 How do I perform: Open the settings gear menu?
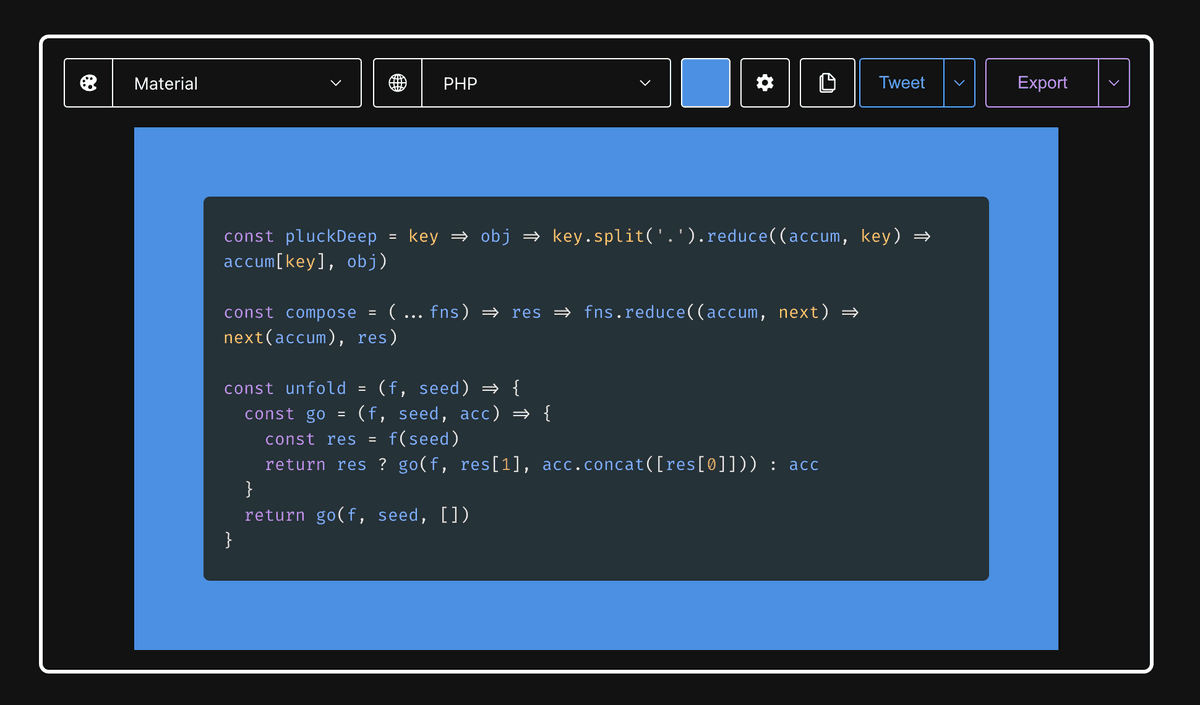point(765,83)
